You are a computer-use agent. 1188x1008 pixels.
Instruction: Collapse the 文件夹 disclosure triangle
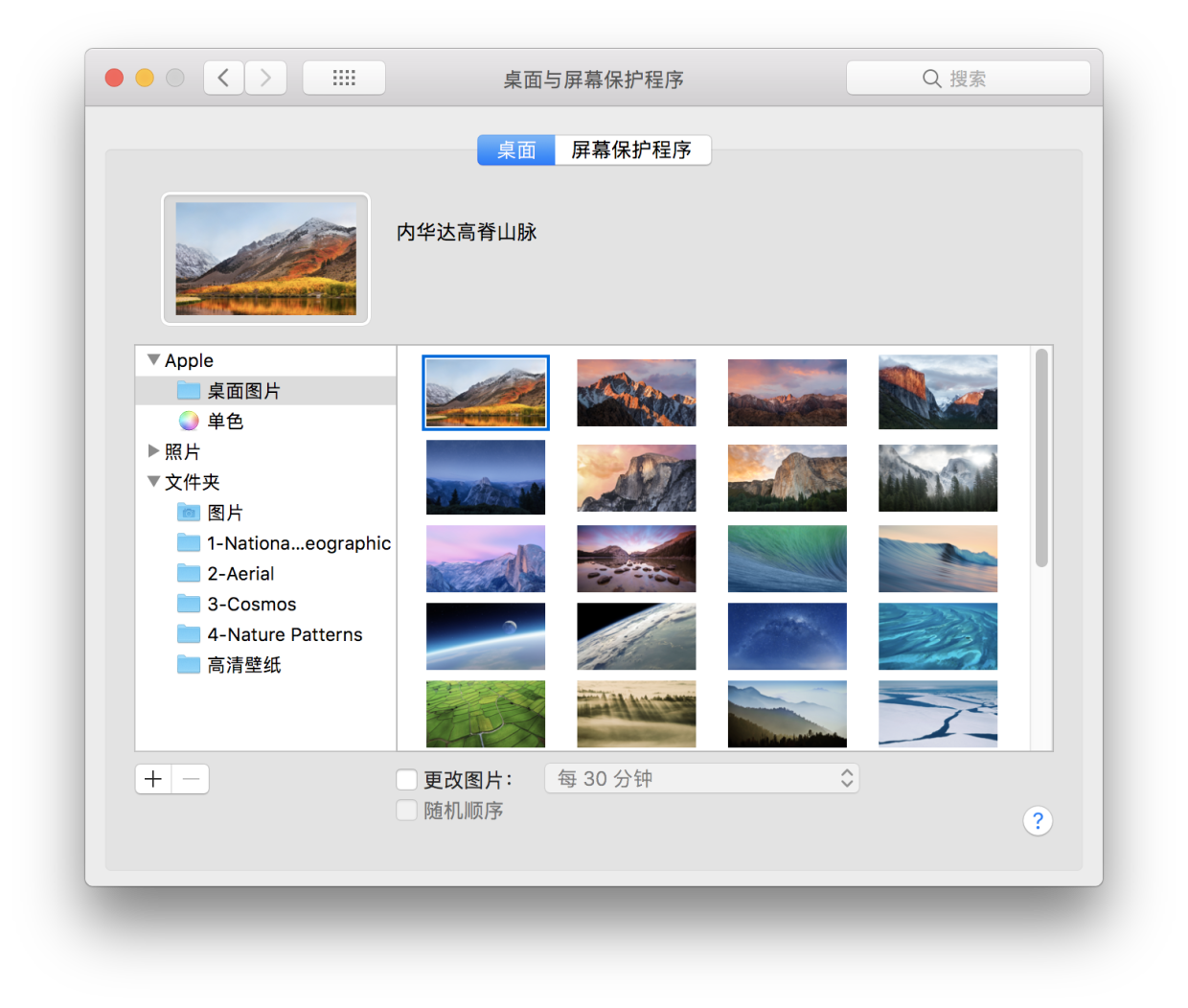click(153, 482)
